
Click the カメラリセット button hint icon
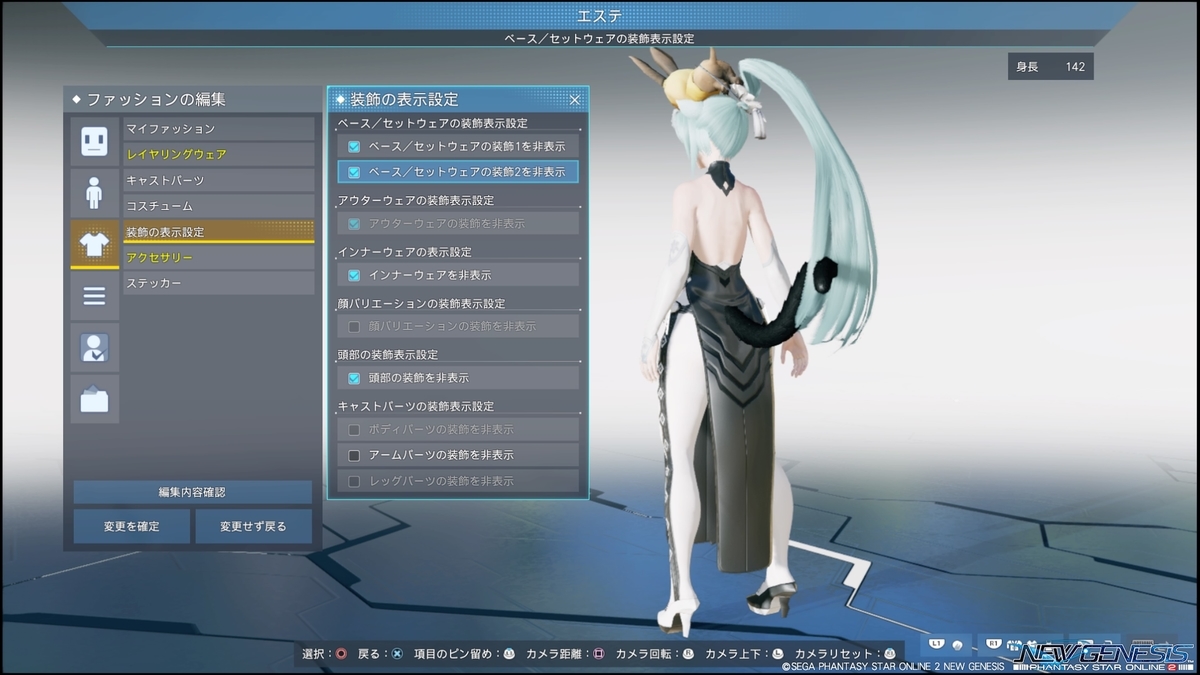tap(889, 654)
